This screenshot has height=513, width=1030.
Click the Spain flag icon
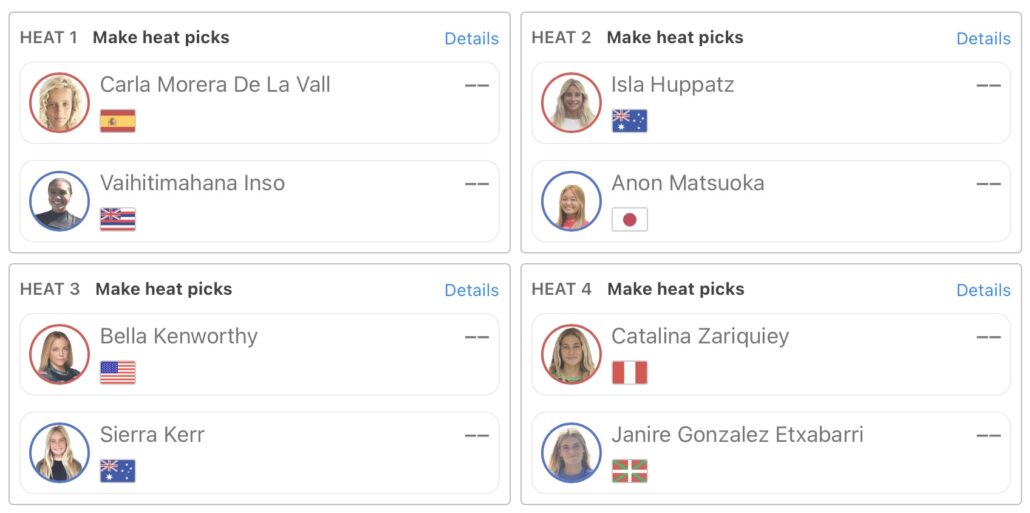[118, 122]
